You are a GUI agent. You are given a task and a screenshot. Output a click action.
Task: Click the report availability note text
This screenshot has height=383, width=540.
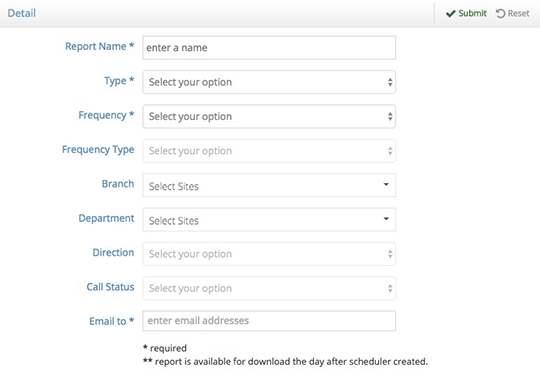285,362
